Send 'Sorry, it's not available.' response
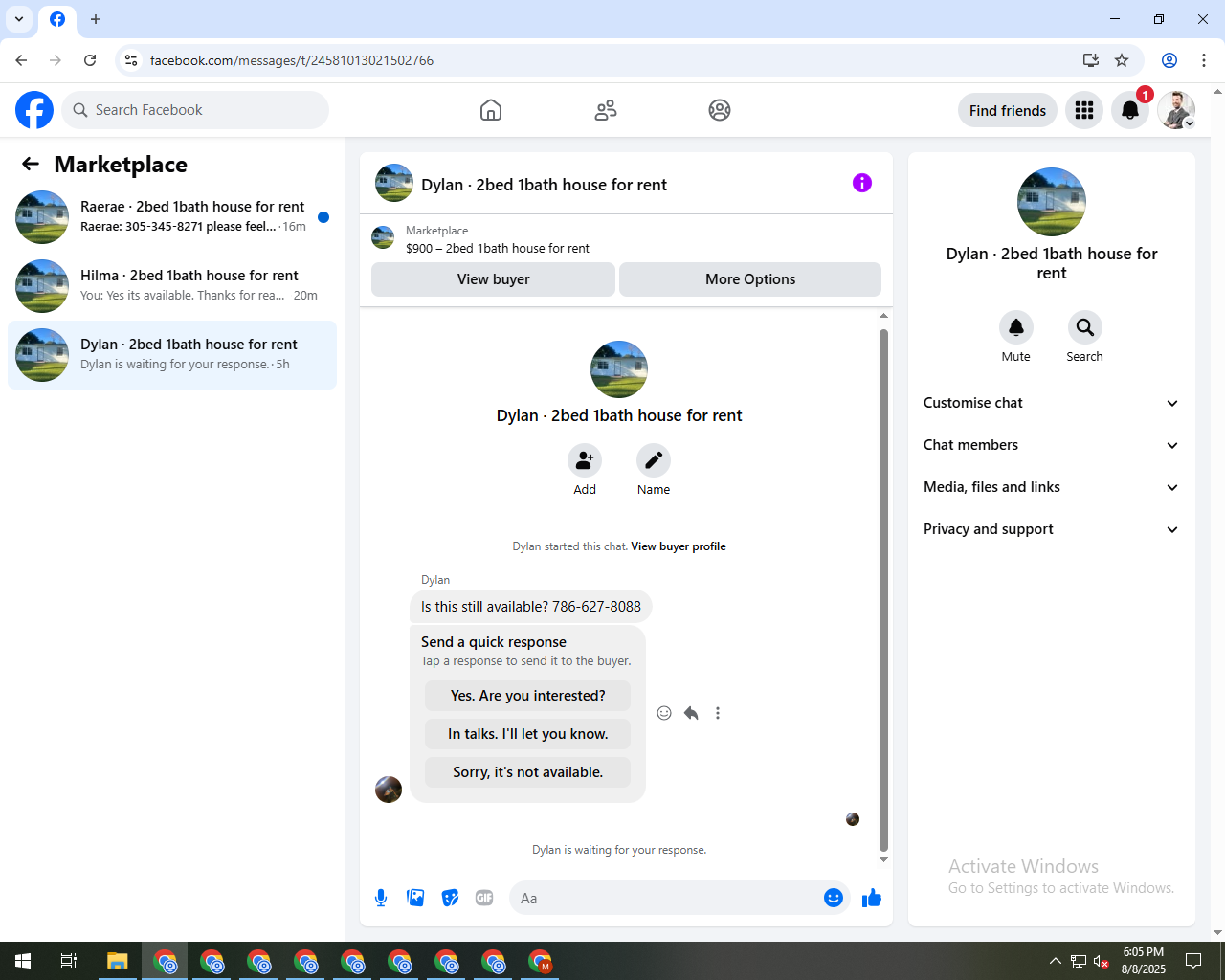Screen dimensions: 1225x980 tap(528, 772)
